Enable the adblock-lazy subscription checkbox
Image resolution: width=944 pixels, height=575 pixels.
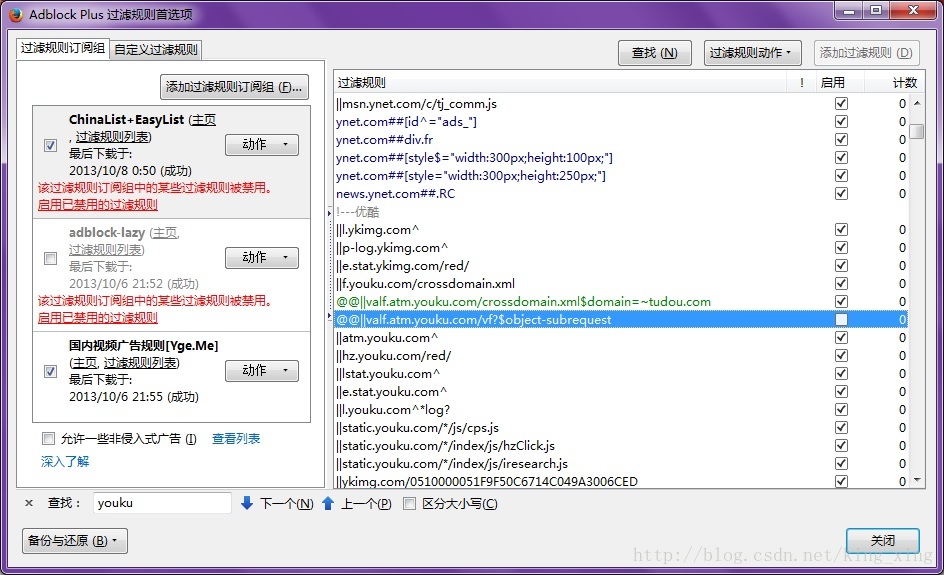click(x=51, y=258)
